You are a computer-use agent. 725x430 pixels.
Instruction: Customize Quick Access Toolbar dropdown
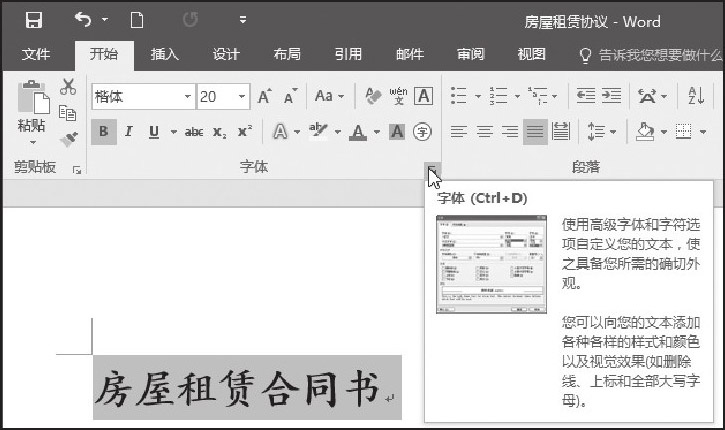click(x=243, y=19)
